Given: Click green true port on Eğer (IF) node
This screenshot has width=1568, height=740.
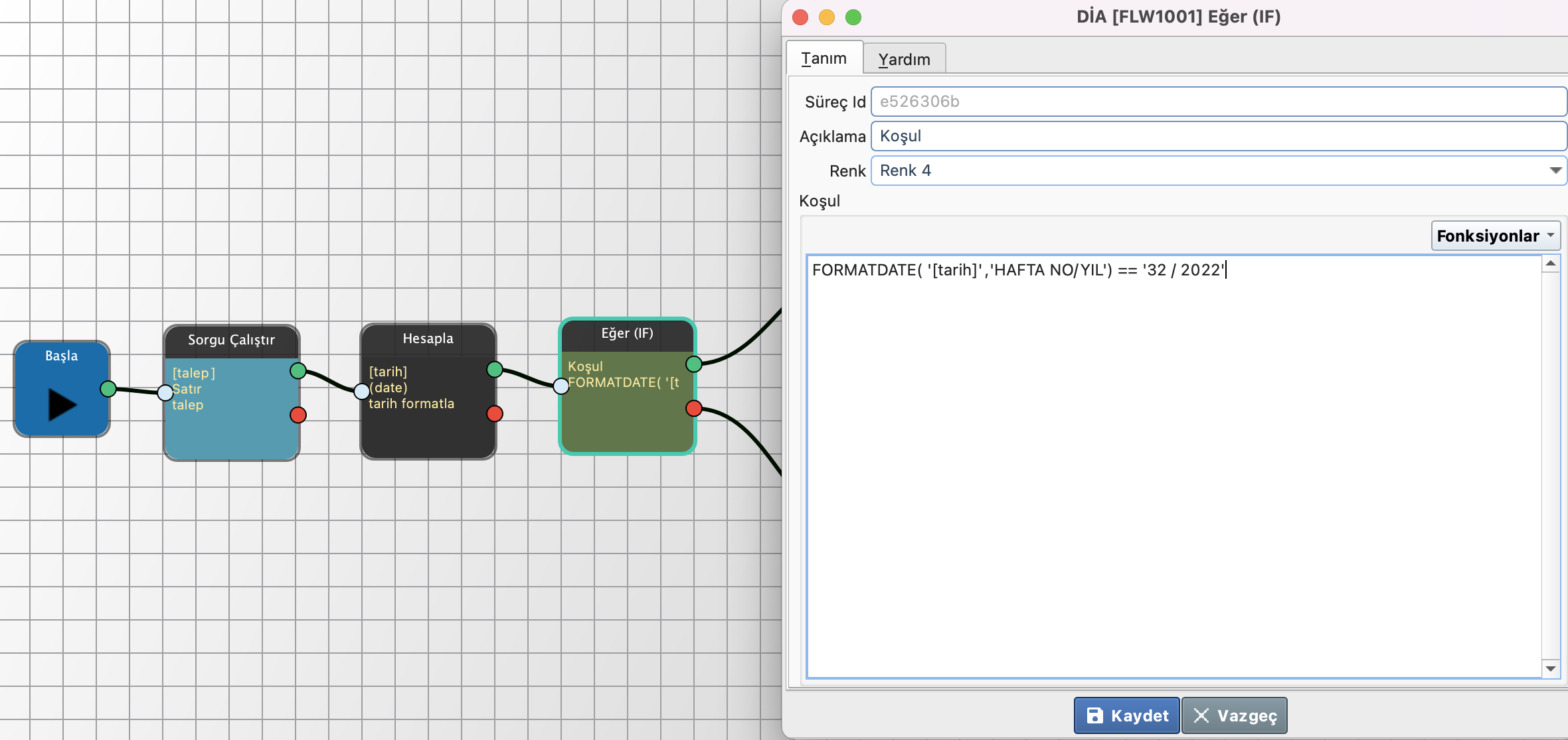Looking at the screenshot, I should pos(694,364).
